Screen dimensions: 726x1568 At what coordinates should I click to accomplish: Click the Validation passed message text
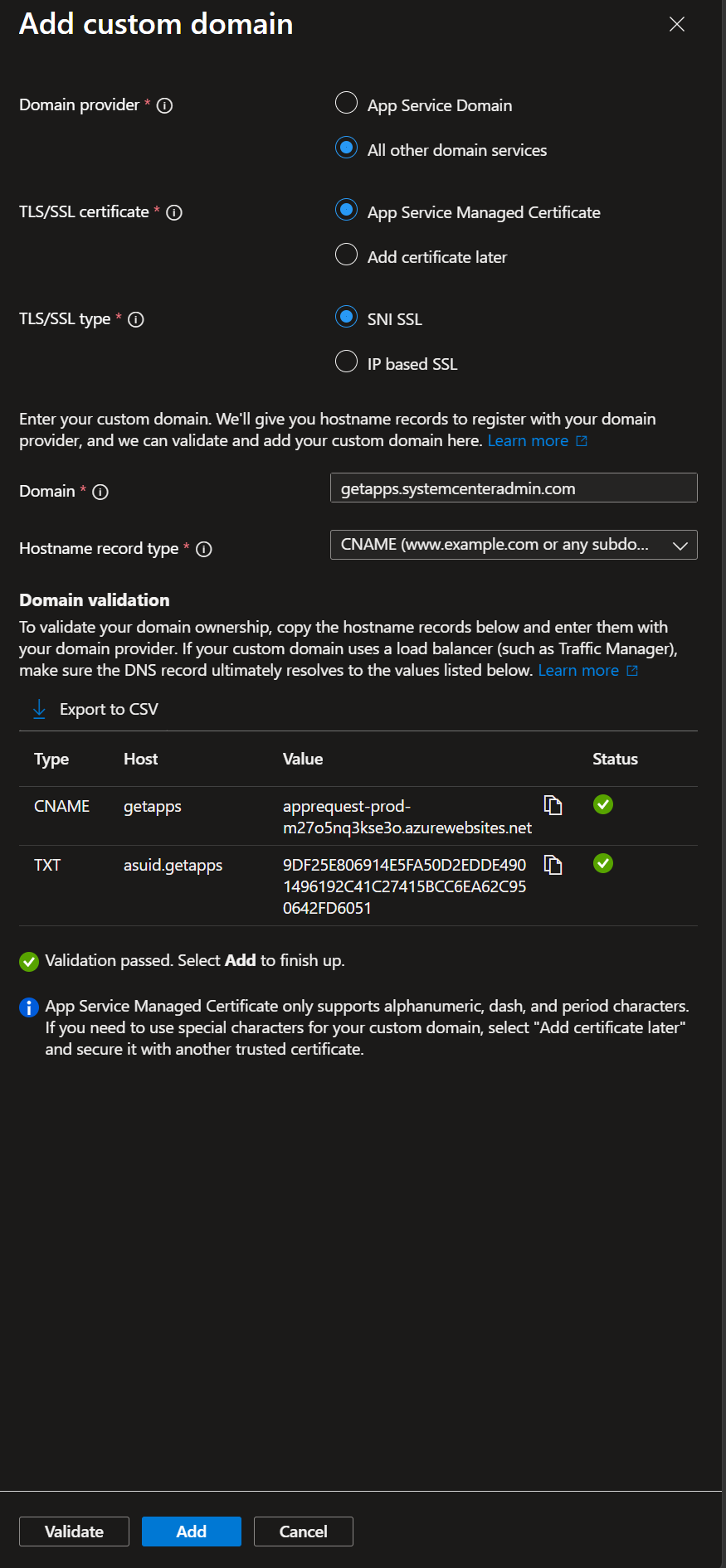pyautogui.click(x=195, y=961)
